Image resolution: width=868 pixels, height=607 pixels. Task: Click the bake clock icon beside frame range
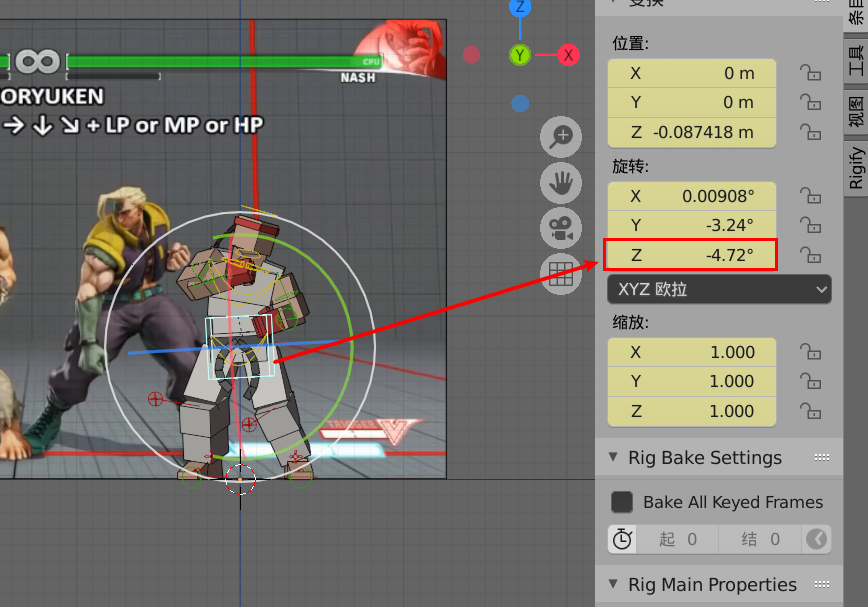click(622, 539)
